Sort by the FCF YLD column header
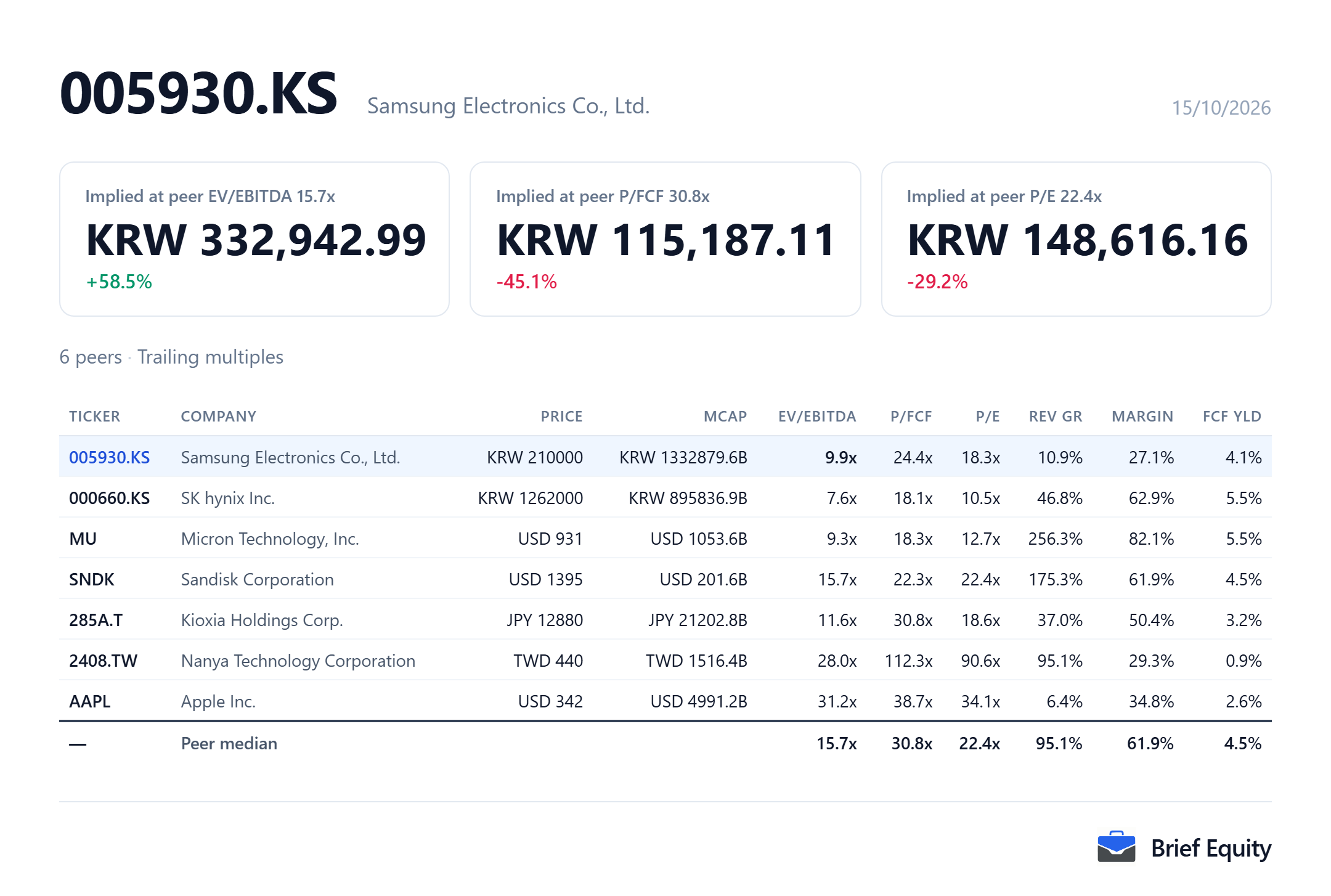Screen dimensions: 1331x896 1232,417
